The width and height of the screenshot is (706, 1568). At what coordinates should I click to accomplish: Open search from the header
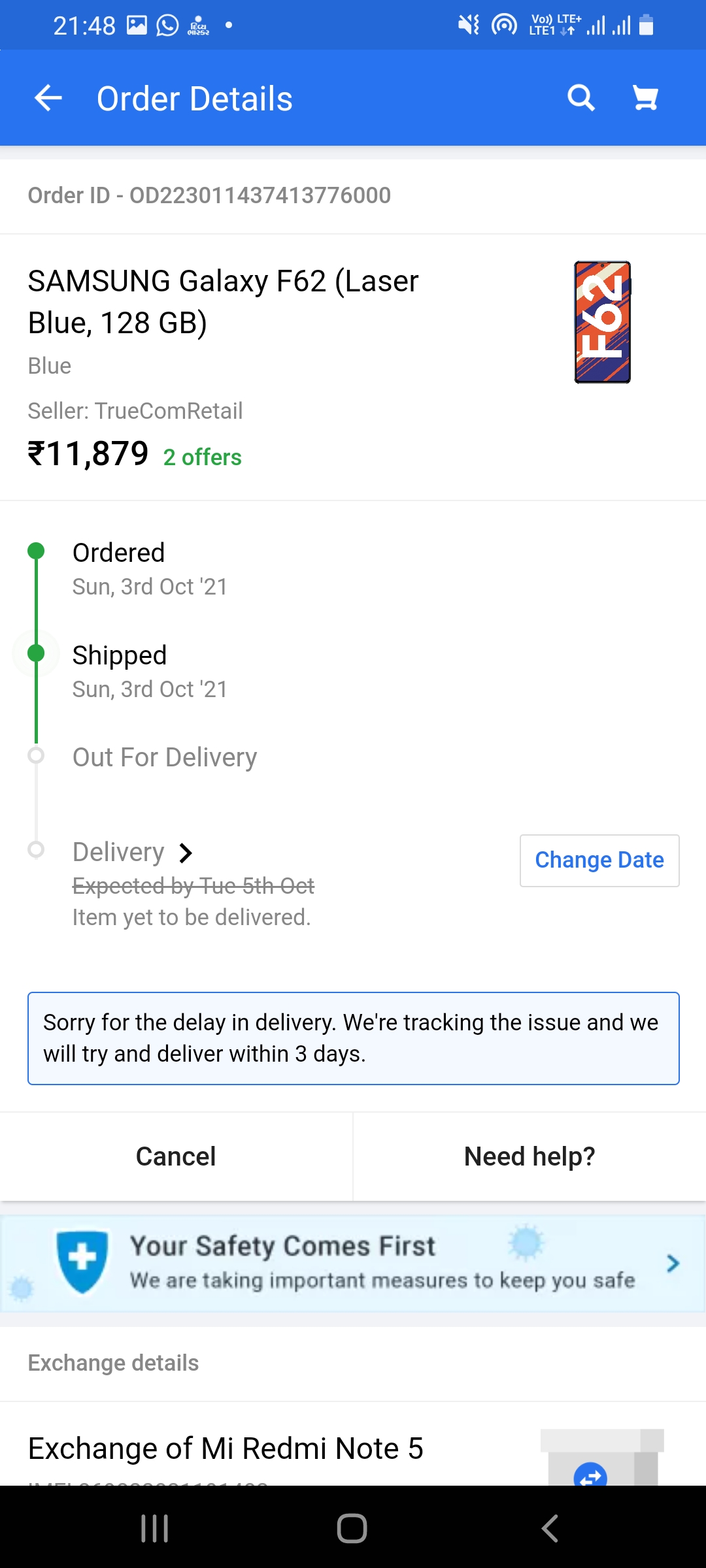(580, 99)
